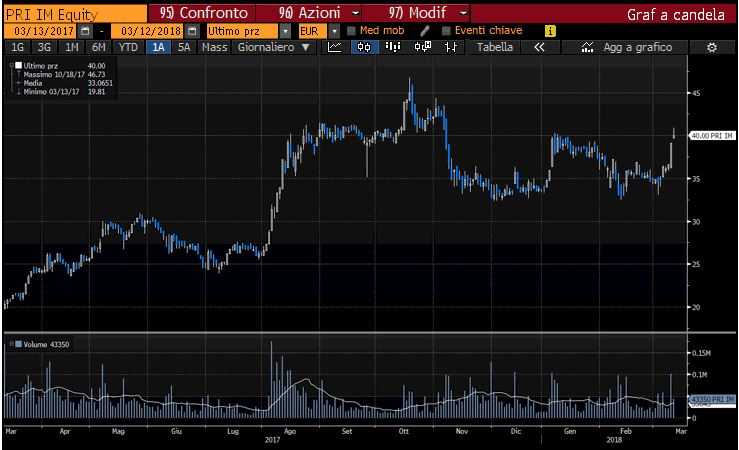Select the candlestick chart type icon

coord(364,47)
